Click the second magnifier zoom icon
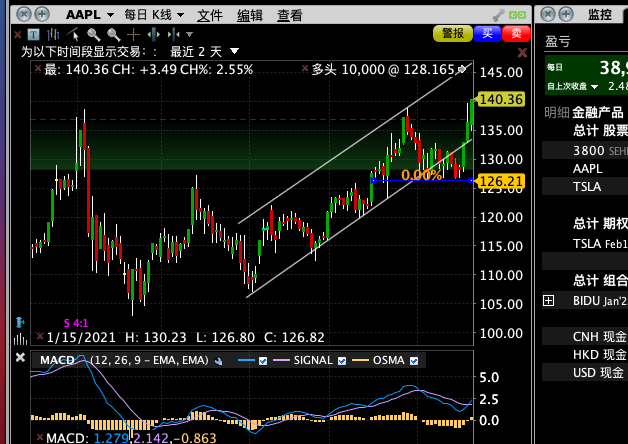This screenshot has height=444, width=628. click(114, 35)
